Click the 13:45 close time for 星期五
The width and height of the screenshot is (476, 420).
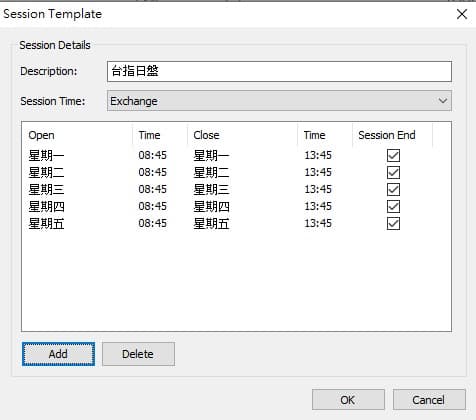[x=318, y=223]
